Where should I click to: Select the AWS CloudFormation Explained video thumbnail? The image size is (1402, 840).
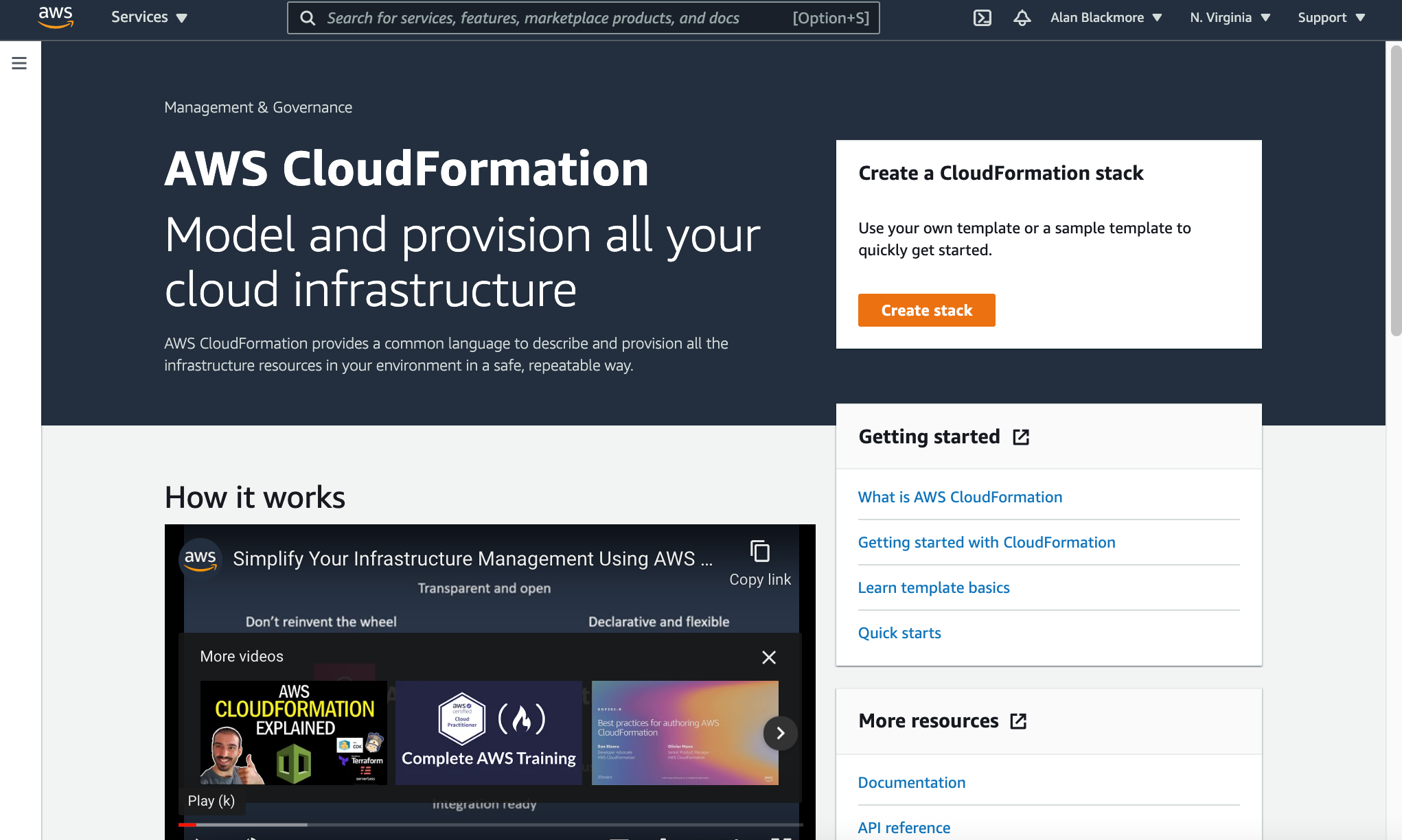coord(292,732)
